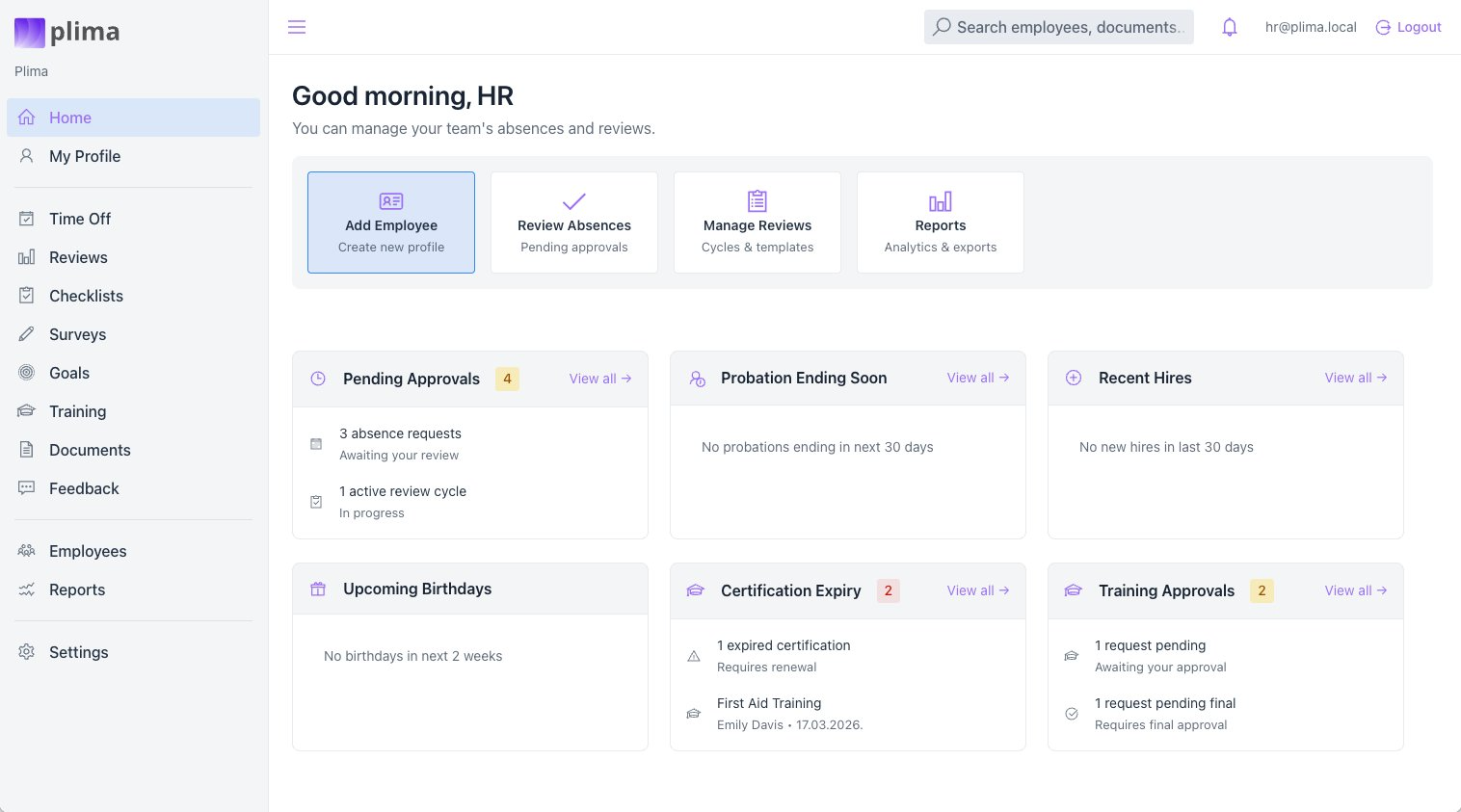
Task: Select the Home menu item
Action: click(70, 118)
